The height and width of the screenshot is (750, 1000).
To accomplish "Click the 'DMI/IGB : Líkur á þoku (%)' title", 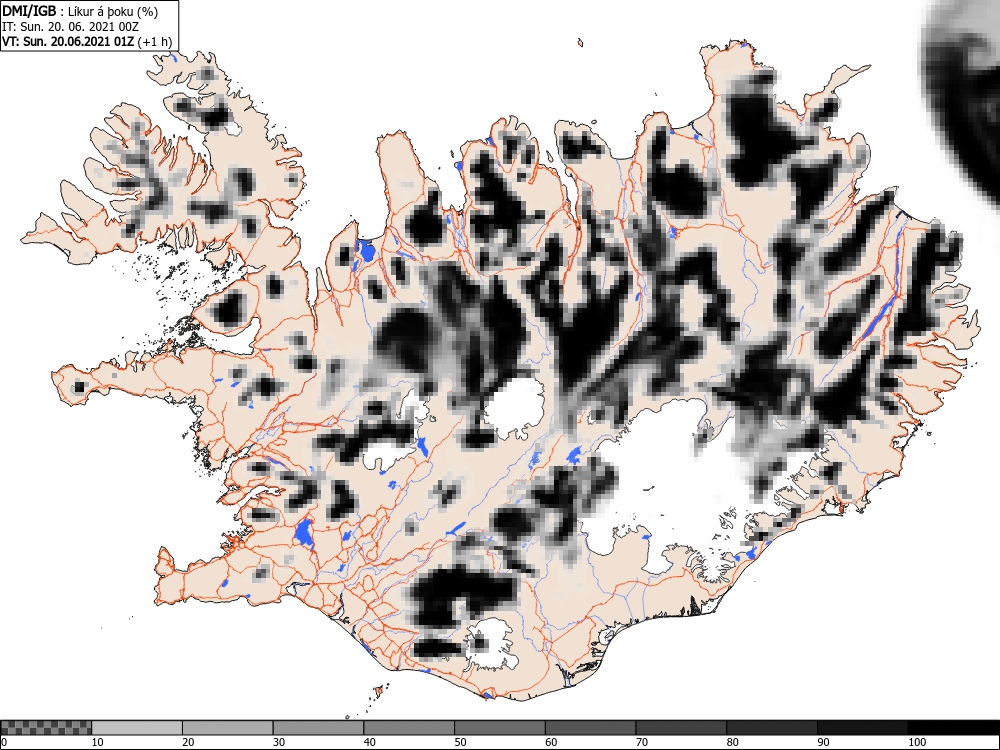I will [80, 11].
